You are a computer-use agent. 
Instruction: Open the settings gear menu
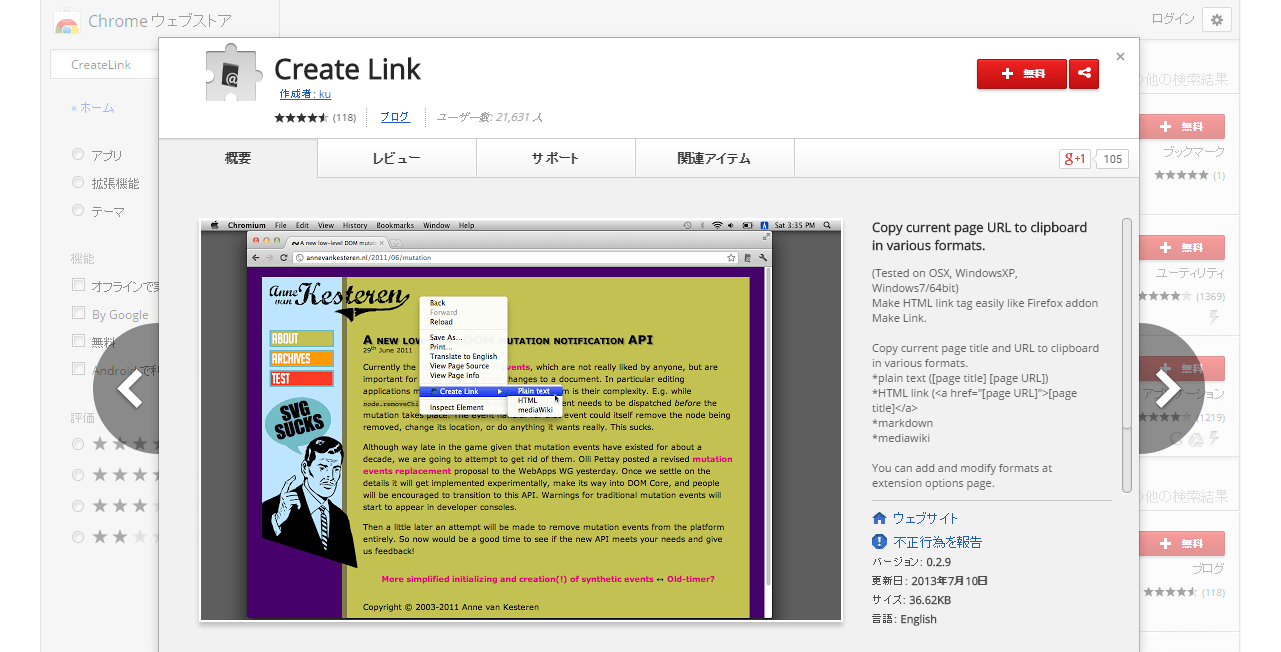tap(1216, 19)
